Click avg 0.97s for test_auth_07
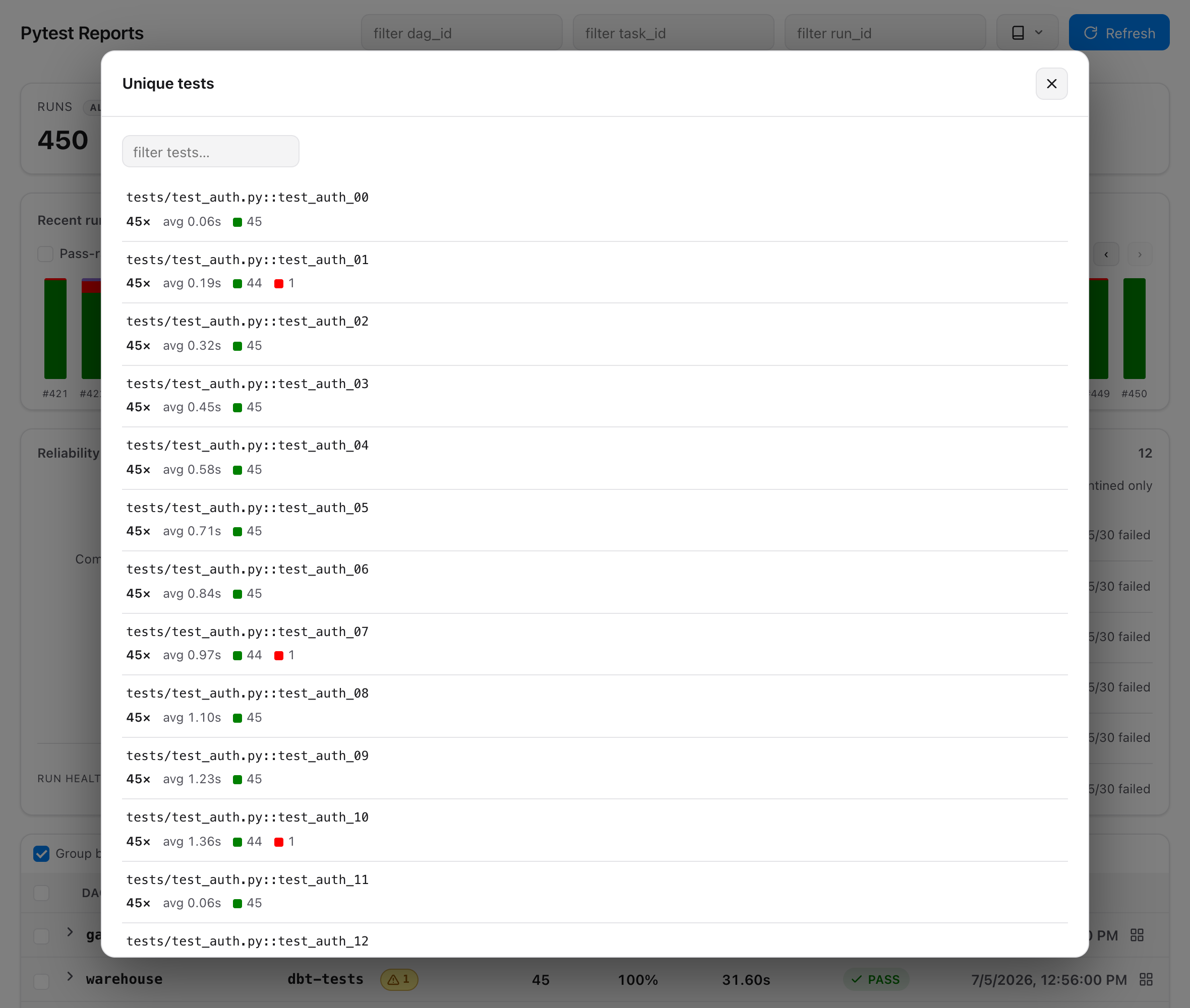The height and width of the screenshot is (1008, 1190). point(192,655)
